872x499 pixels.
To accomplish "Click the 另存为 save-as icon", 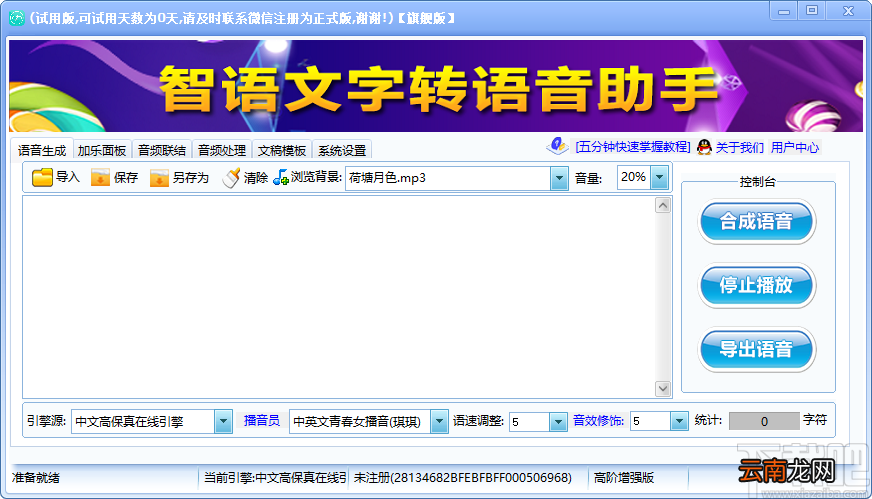I will 159,177.
